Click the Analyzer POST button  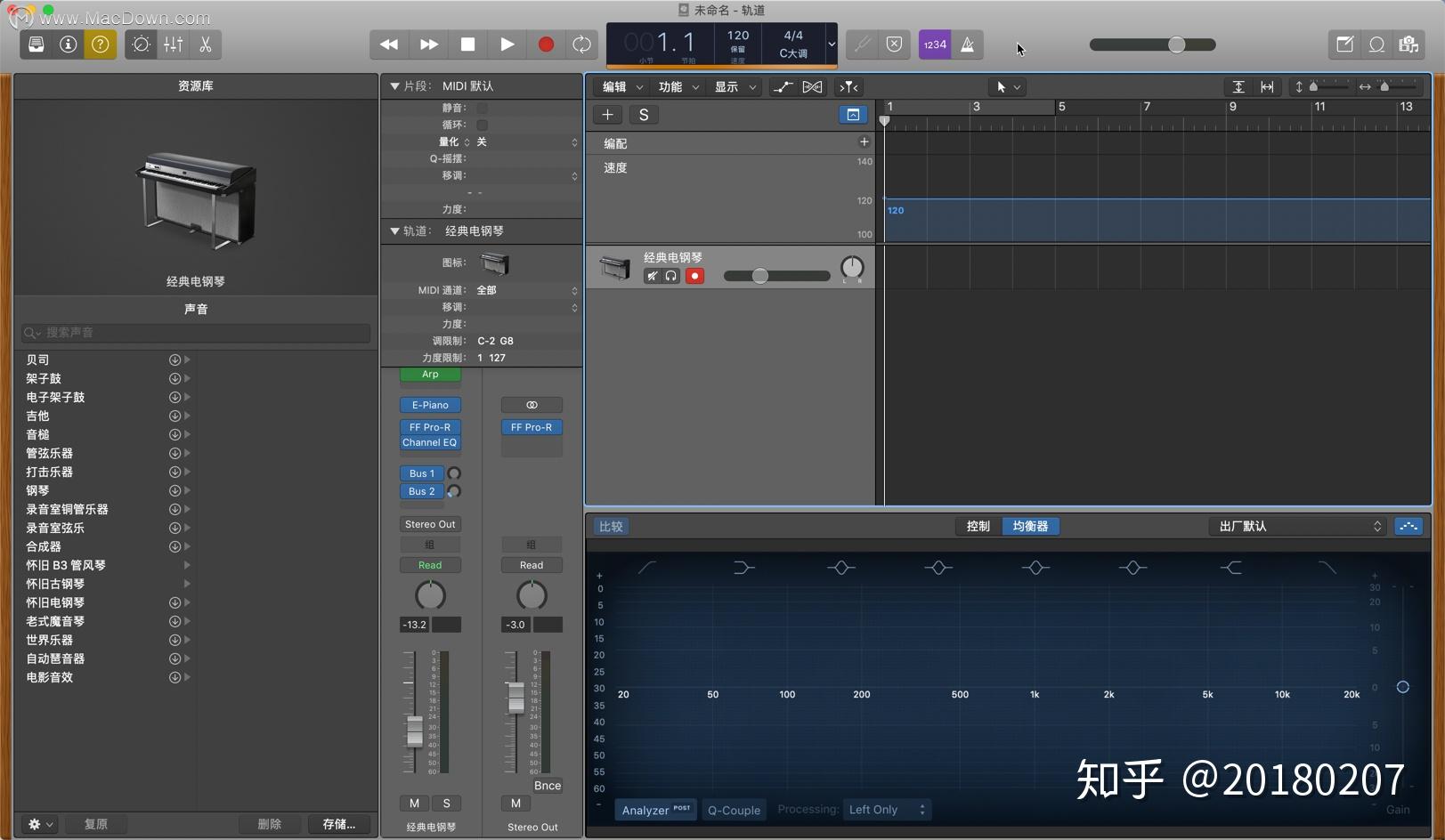pyautogui.click(x=654, y=810)
